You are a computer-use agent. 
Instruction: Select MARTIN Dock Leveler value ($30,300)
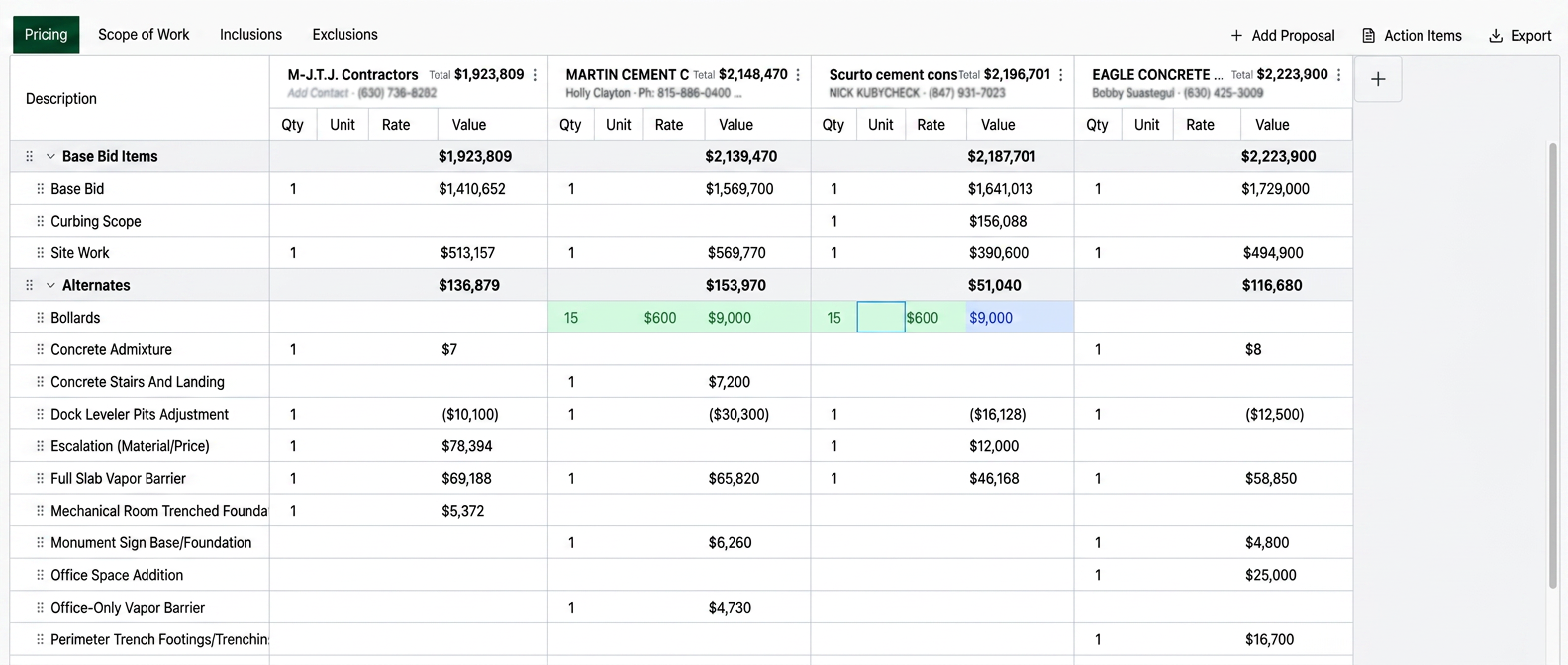[x=738, y=414]
